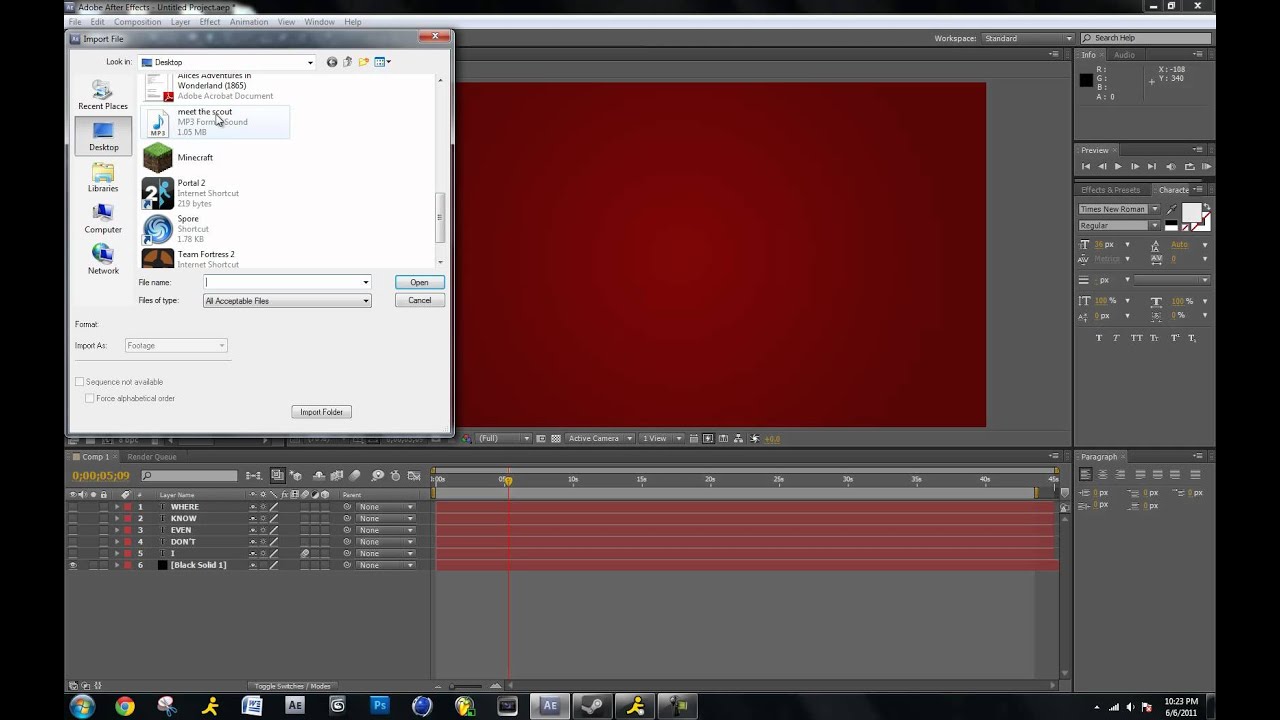Click the Import Folder button
This screenshot has width=1280, height=720.
(x=321, y=412)
